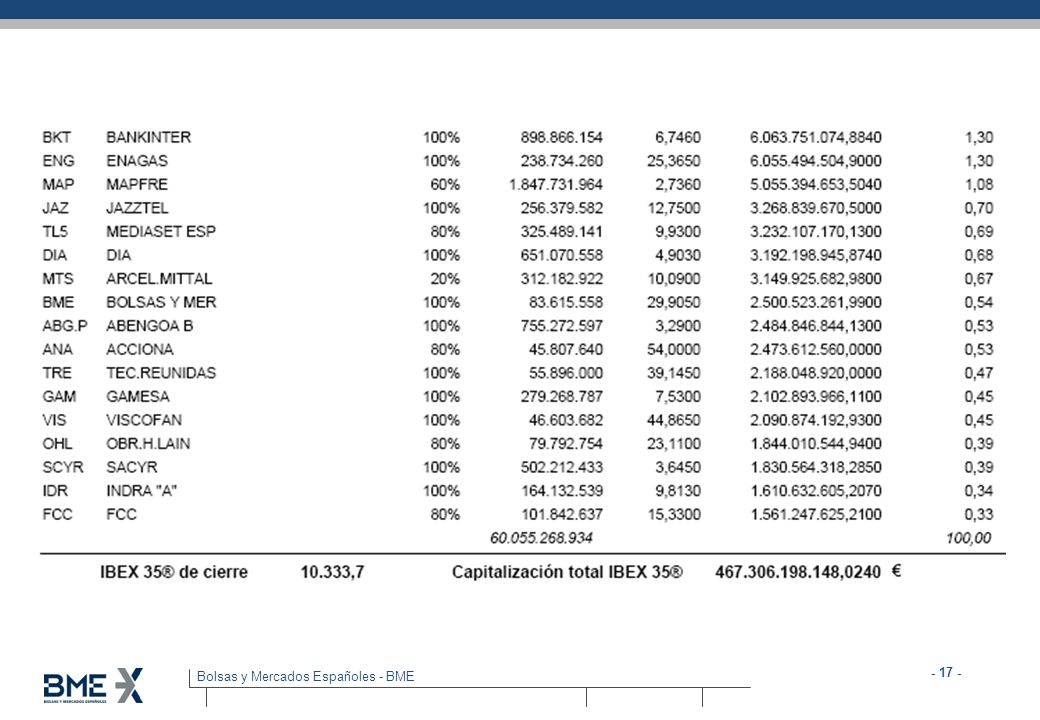
Task: Select SACYR shares 502.212.433
Action: click(x=562, y=467)
